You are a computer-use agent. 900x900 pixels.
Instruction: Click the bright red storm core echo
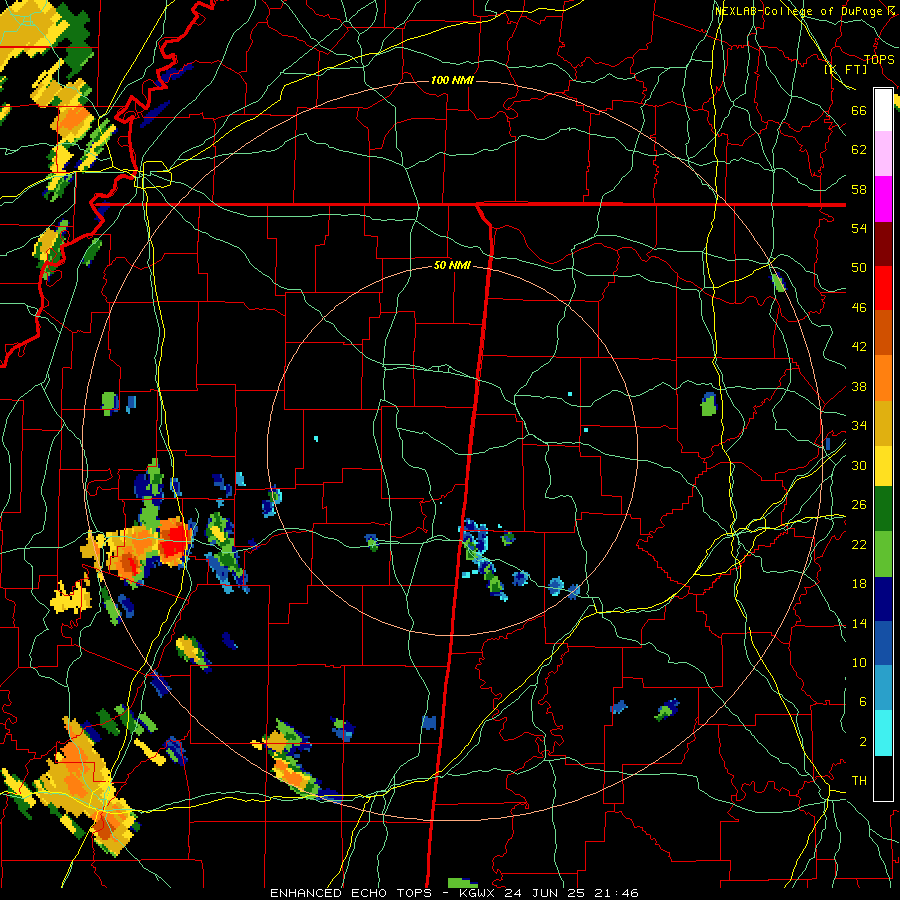tap(176, 541)
